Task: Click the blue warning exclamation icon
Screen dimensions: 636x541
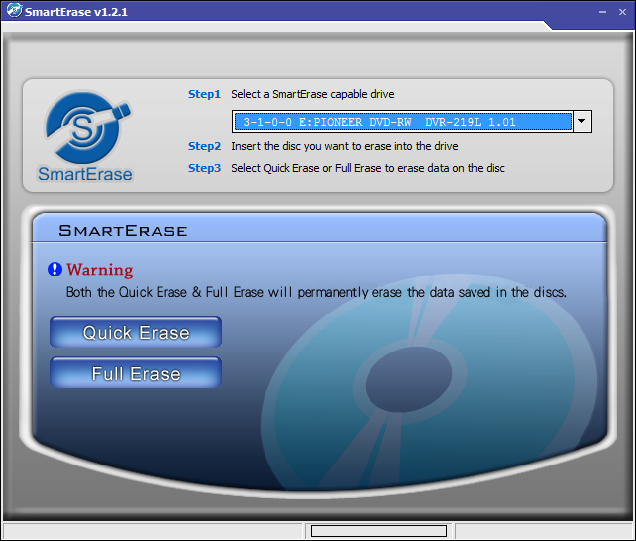Action: click(55, 269)
